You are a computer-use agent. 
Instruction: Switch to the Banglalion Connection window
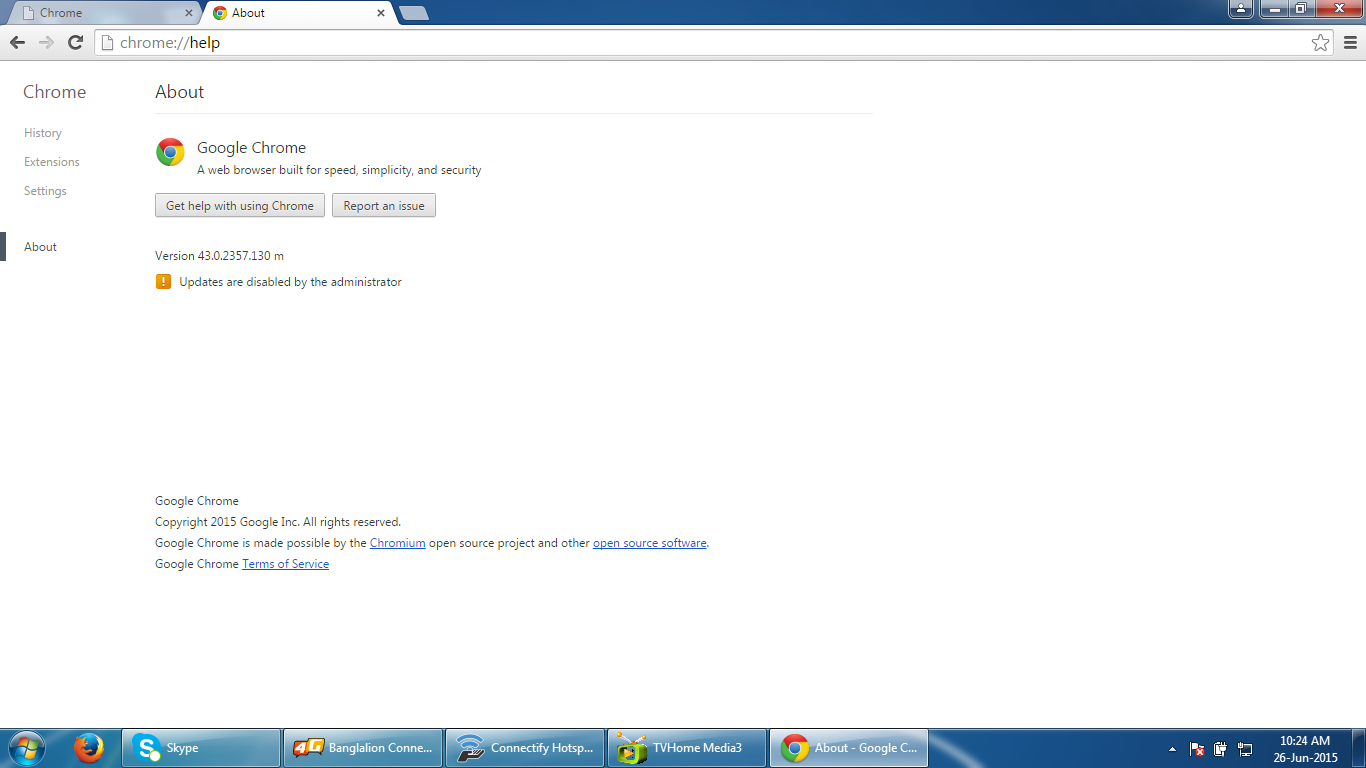click(x=363, y=748)
